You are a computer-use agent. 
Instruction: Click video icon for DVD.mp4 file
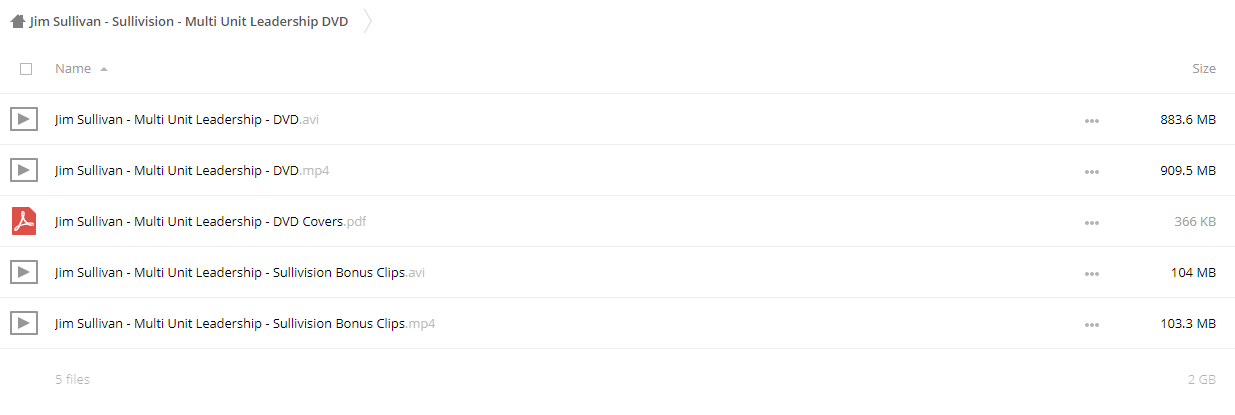[x=24, y=171]
